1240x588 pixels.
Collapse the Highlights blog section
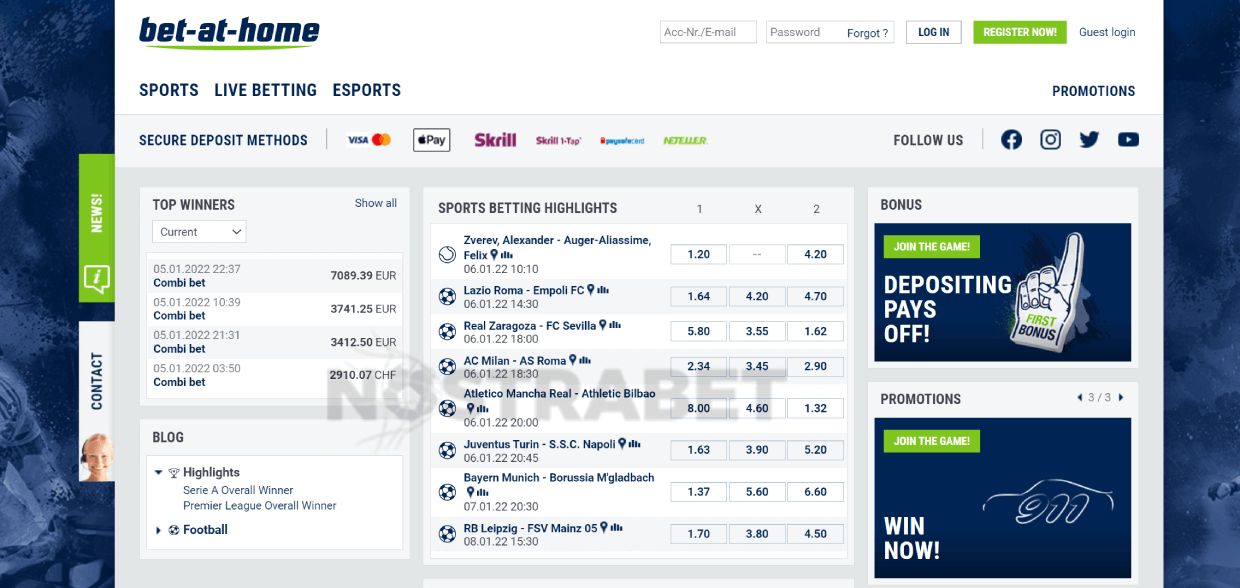pyautogui.click(x=159, y=472)
